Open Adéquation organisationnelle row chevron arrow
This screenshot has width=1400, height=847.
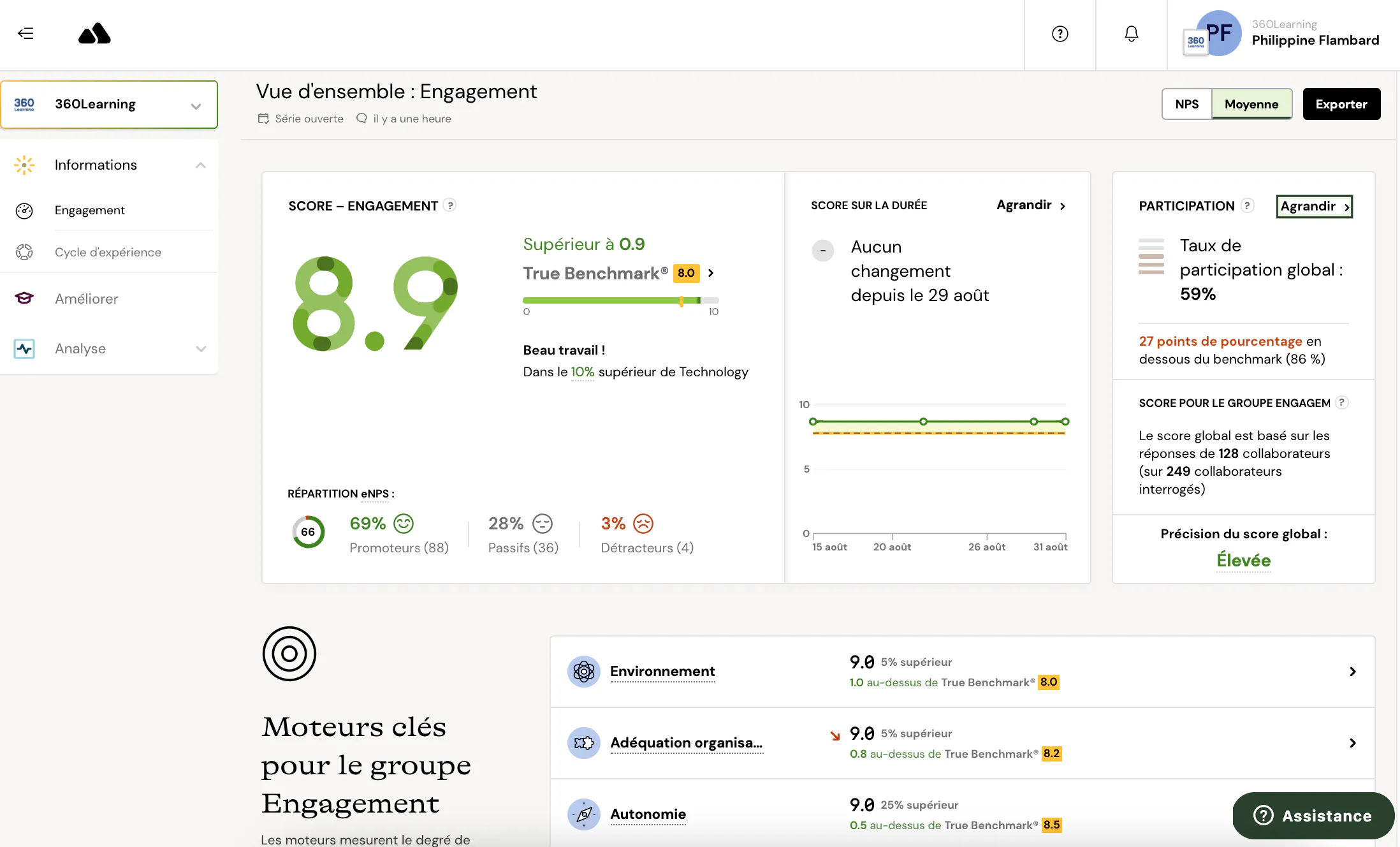pyautogui.click(x=1352, y=743)
